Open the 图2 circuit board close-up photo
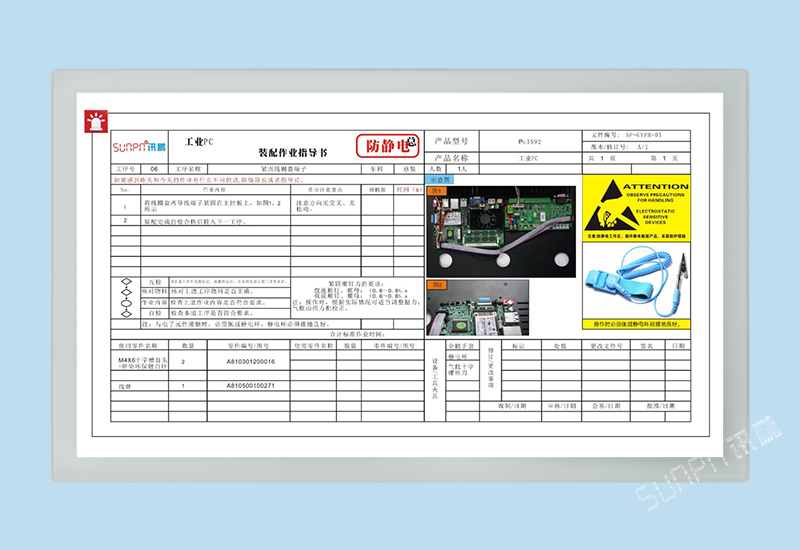The height and width of the screenshot is (550, 800). point(478,308)
